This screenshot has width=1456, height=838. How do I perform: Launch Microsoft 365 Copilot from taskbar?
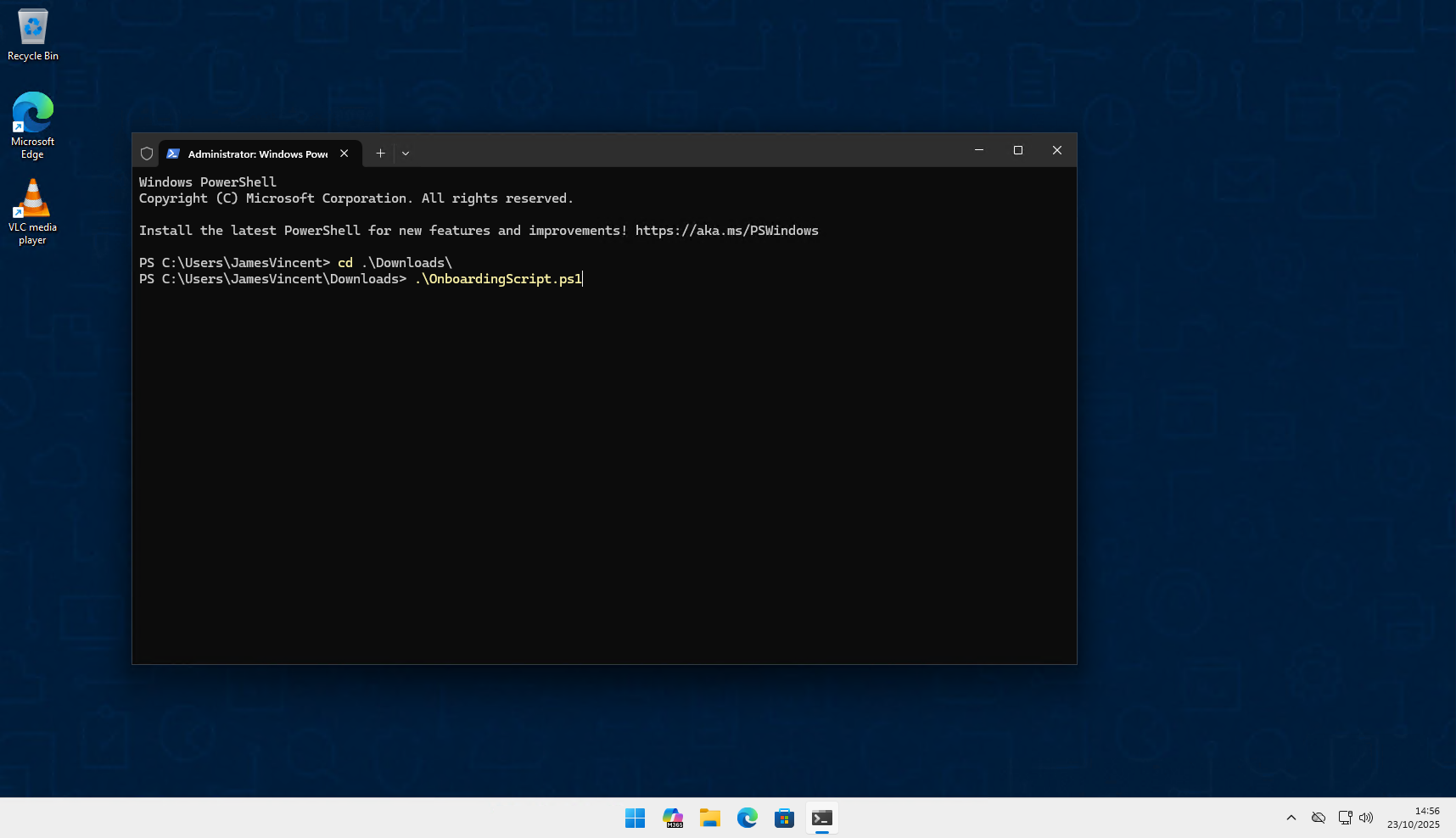pyautogui.click(x=673, y=818)
